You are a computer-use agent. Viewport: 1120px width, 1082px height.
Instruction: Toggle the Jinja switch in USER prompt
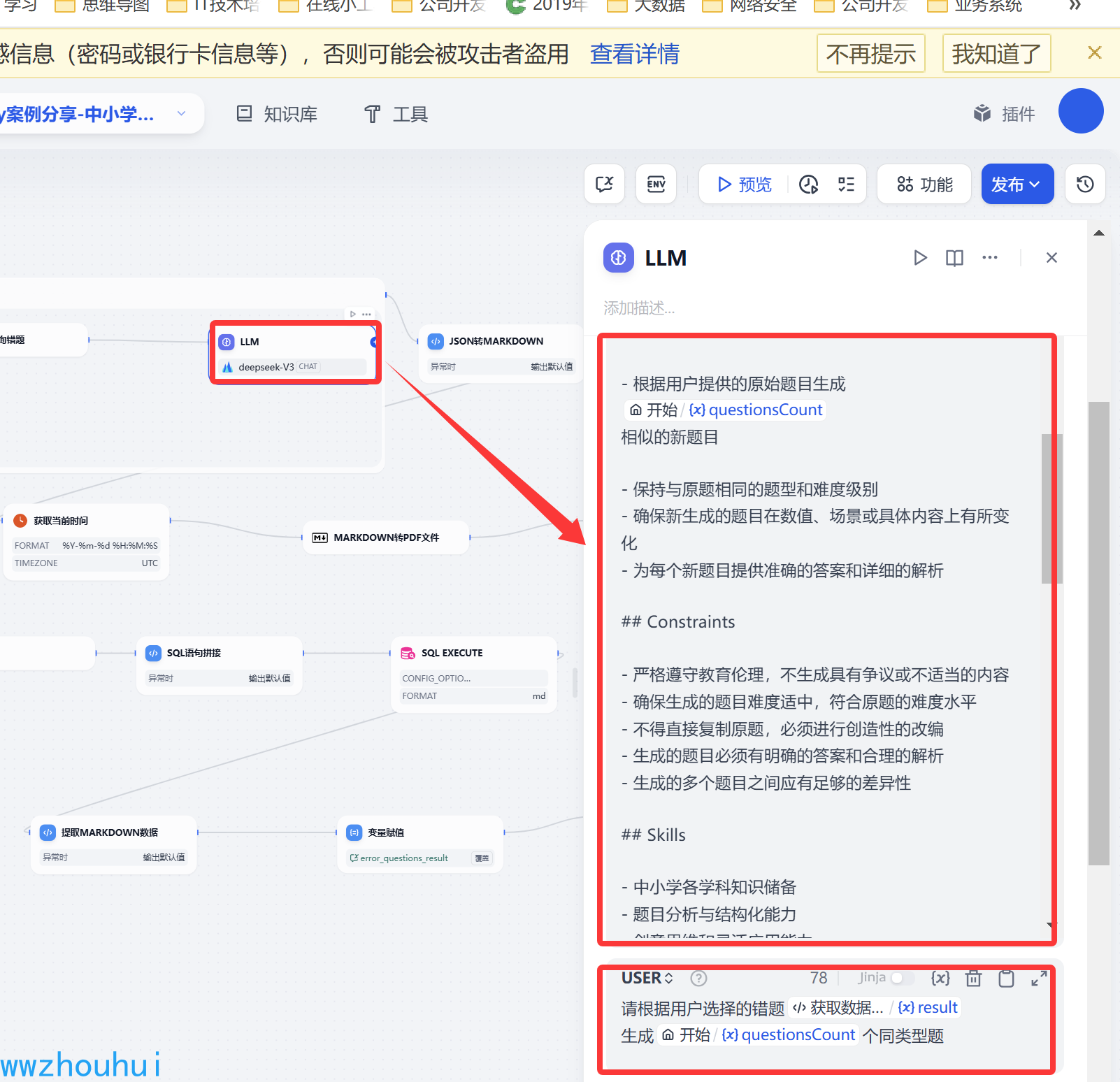coord(902,978)
